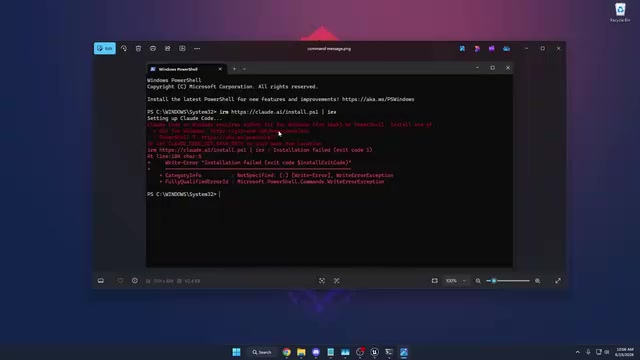The width and height of the screenshot is (640, 360).
Task: Click the purple app icon in title bar
Action: tap(491, 49)
